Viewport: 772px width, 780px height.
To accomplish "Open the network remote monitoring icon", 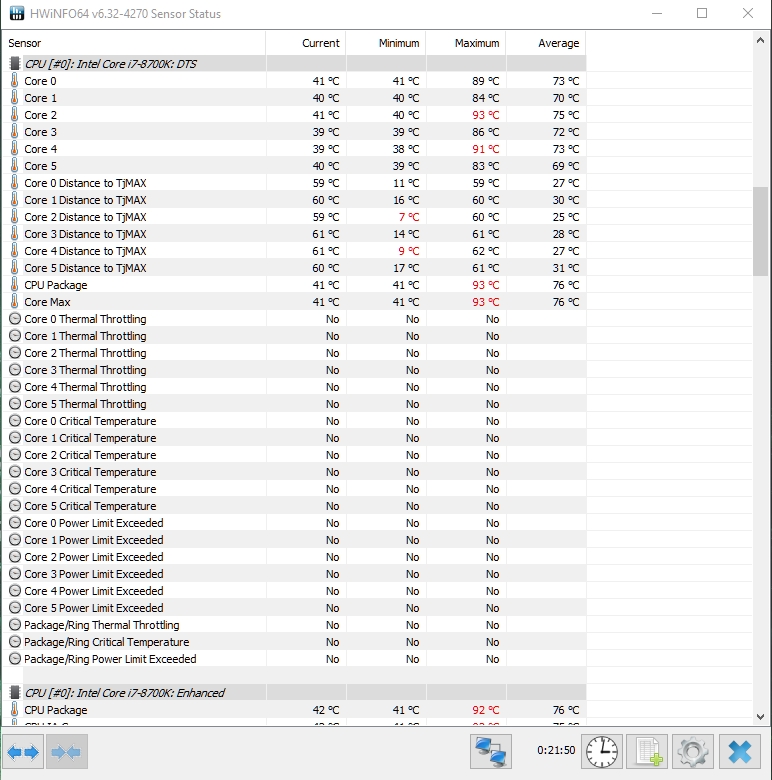I will tap(490, 751).
